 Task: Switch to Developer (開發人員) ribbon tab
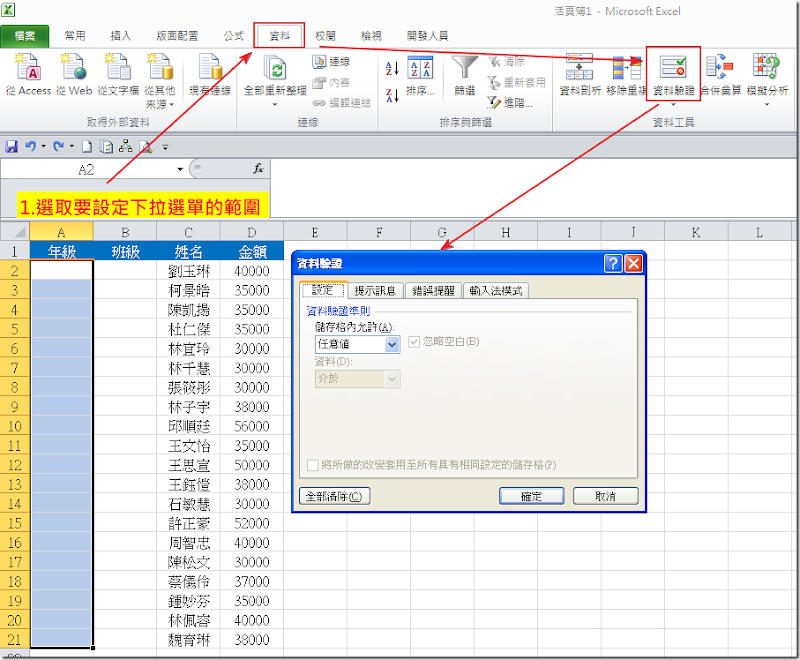click(x=427, y=36)
